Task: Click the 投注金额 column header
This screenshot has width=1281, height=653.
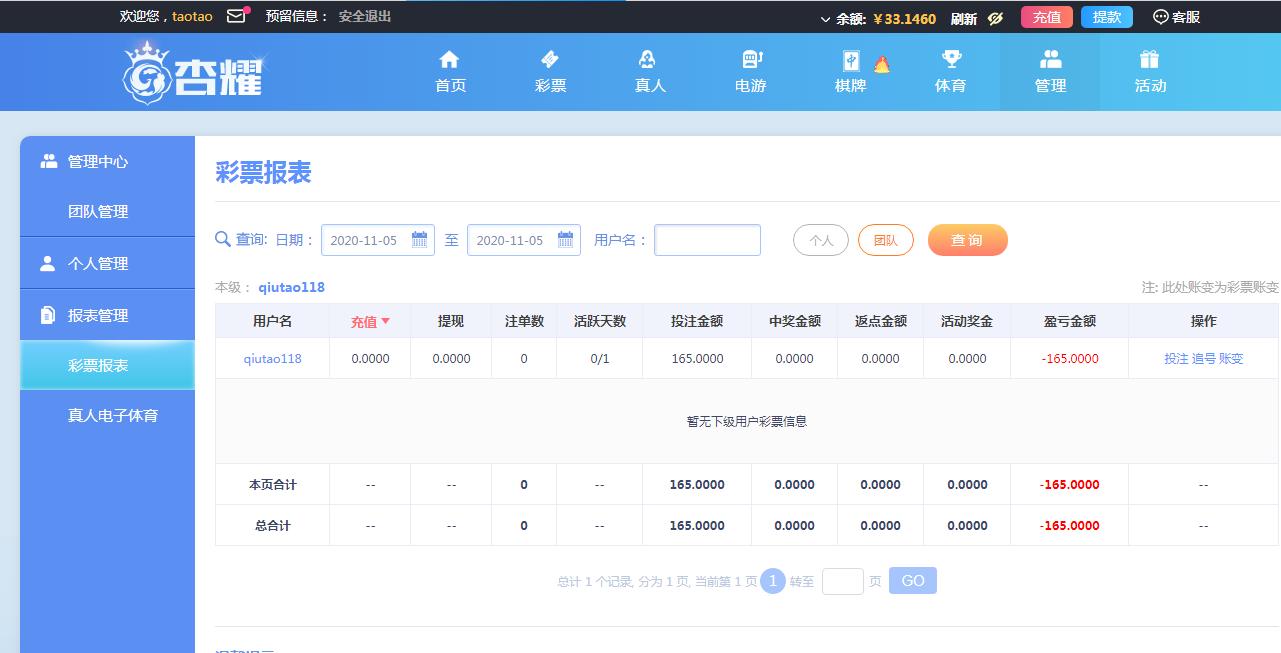Action: pyautogui.click(x=697, y=321)
